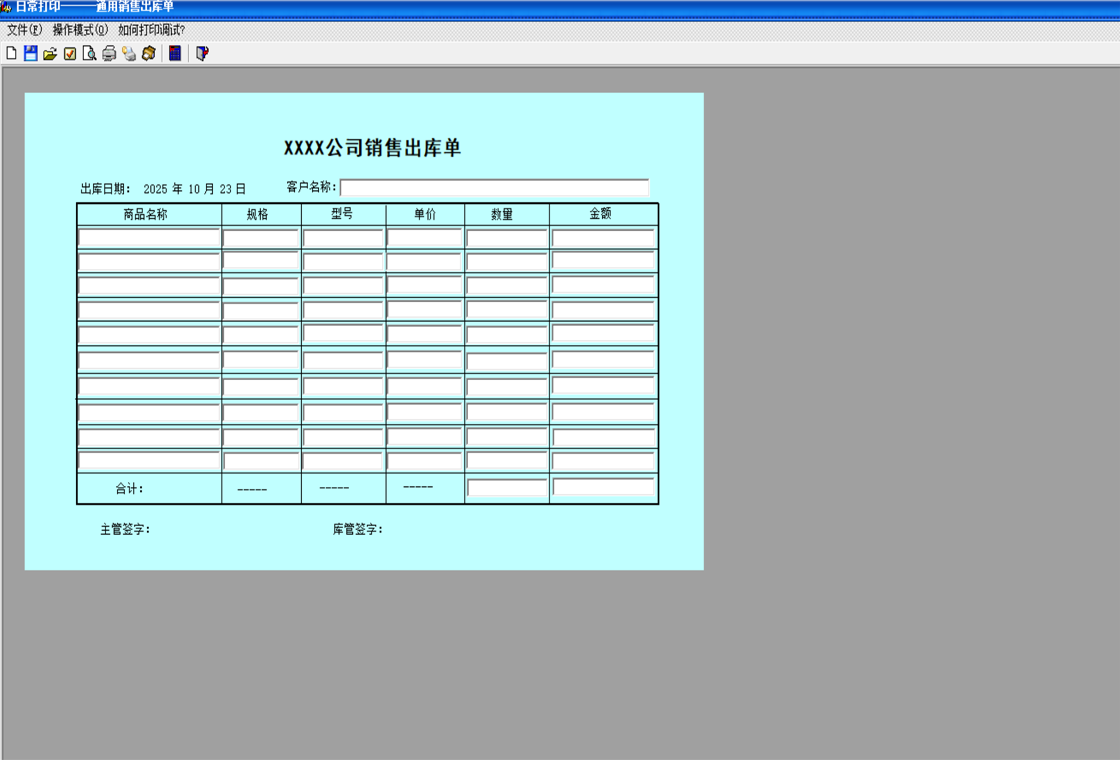The image size is (1120, 760).
Task: Click the New blank document icon
Action: pyautogui.click(x=11, y=54)
